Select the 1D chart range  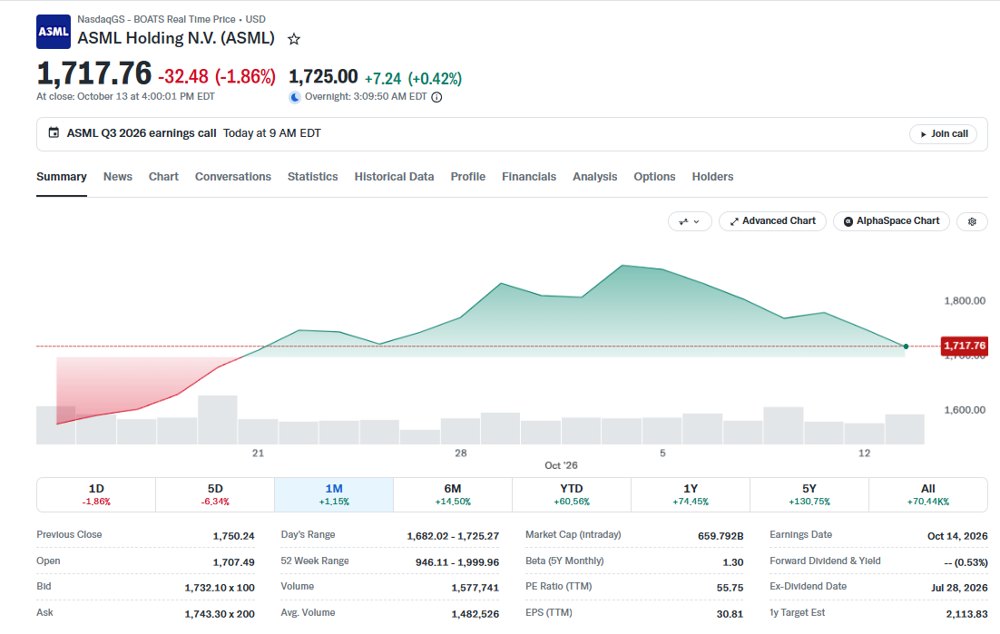pyautogui.click(x=96, y=494)
